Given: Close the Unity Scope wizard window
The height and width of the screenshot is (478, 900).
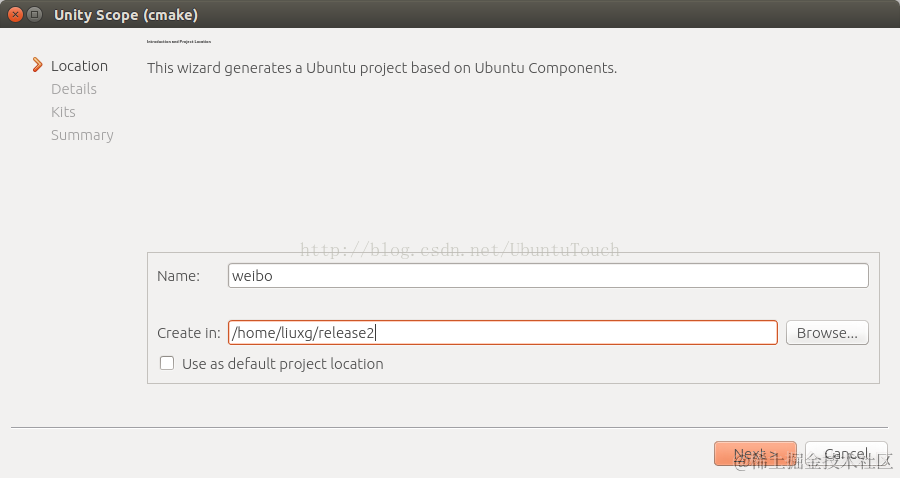Looking at the screenshot, I should (16, 15).
